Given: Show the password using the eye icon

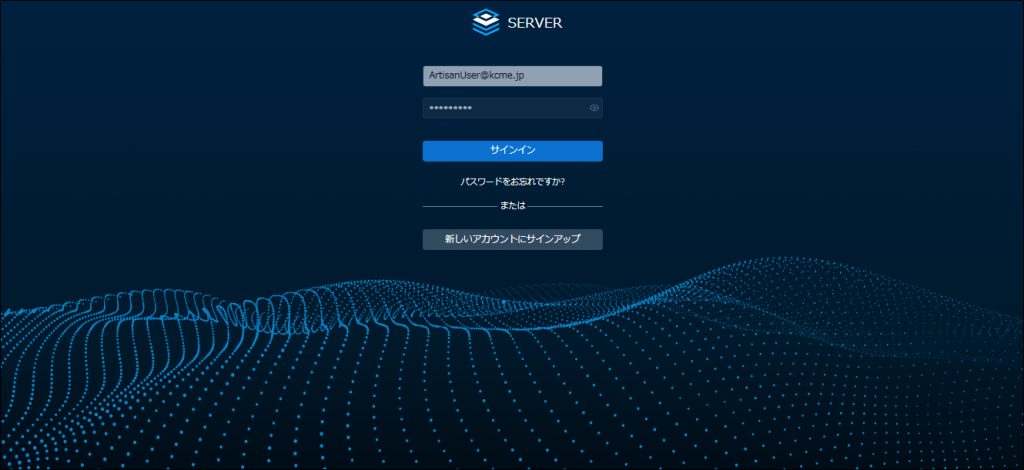Looking at the screenshot, I should 594,108.
